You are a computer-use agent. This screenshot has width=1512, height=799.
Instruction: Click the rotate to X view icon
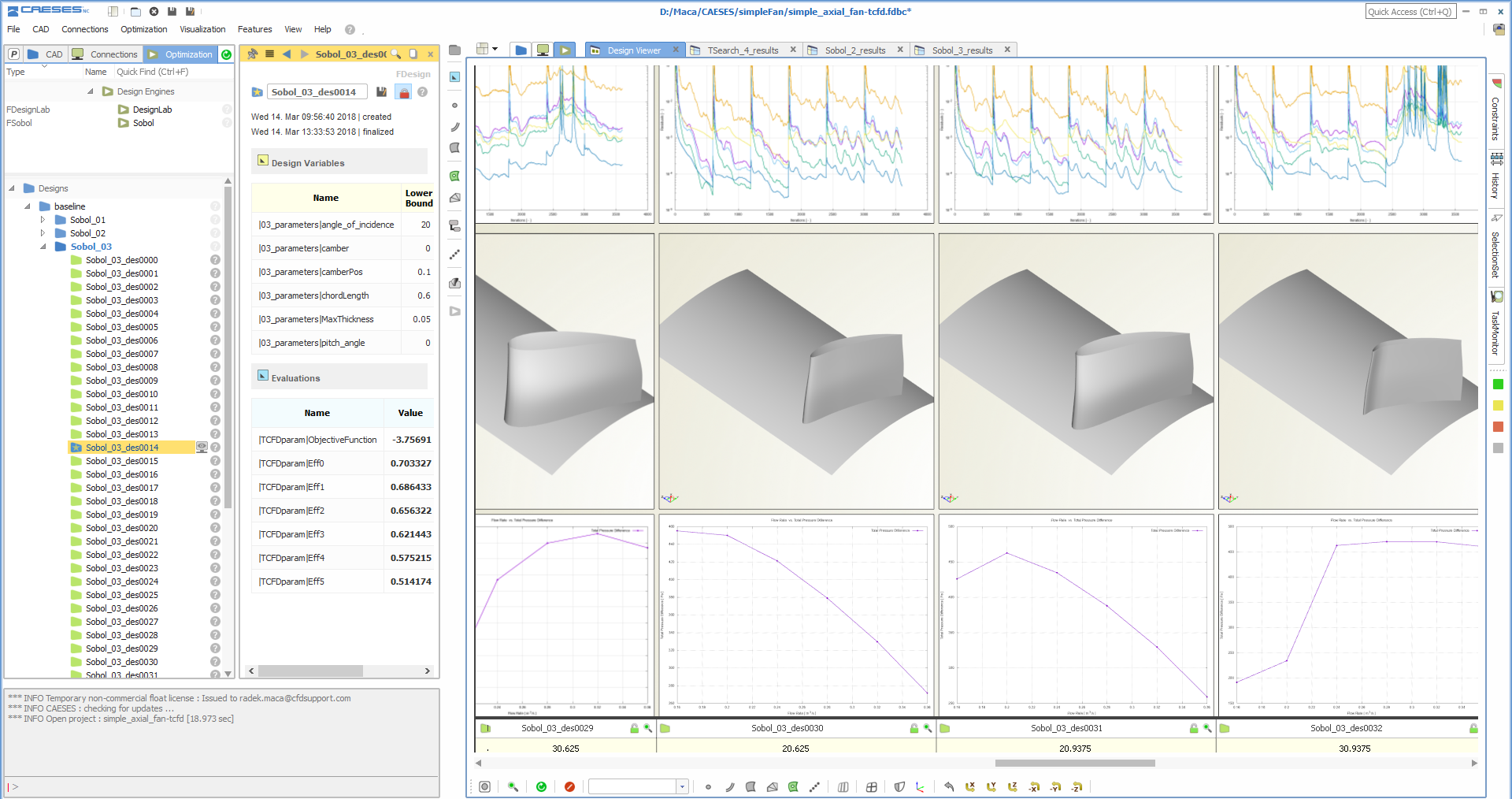(969, 786)
